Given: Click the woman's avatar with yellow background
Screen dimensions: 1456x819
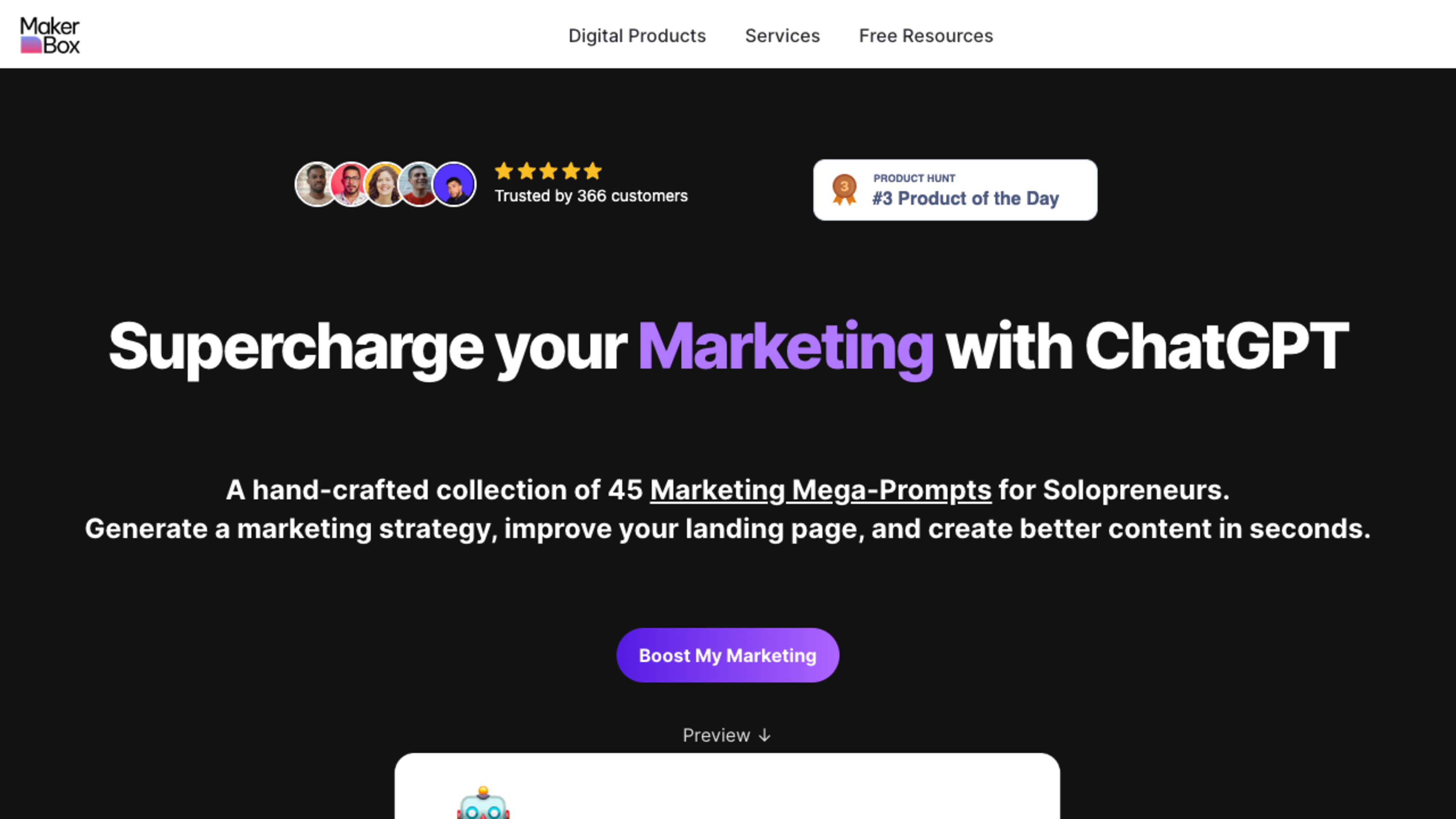Looking at the screenshot, I should pyautogui.click(x=385, y=184).
